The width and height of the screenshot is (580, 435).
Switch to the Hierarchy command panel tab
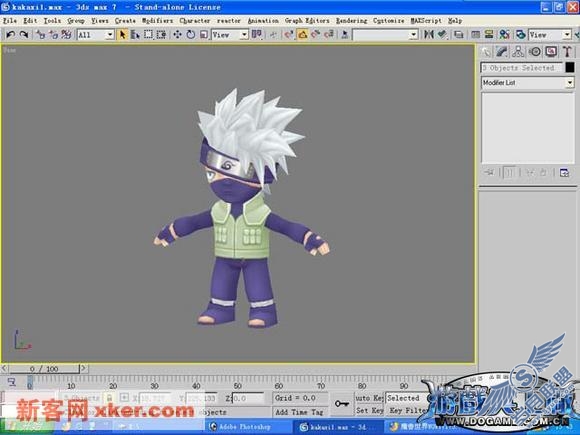518,52
